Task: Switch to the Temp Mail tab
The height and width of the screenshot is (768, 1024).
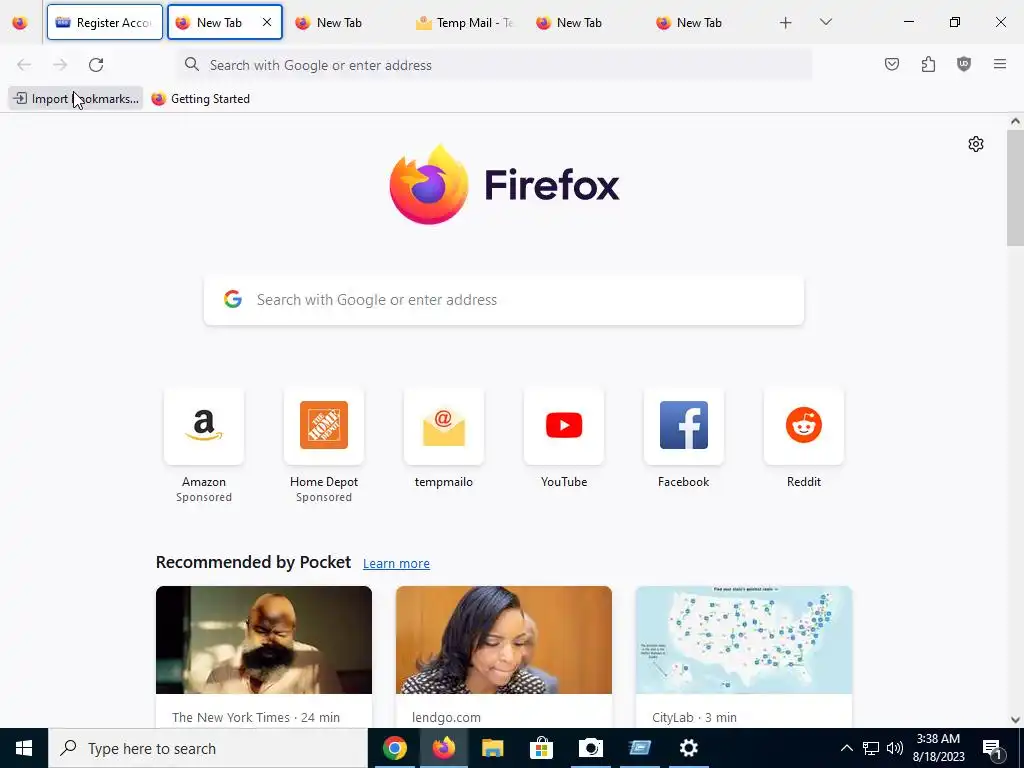Action: (465, 22)
